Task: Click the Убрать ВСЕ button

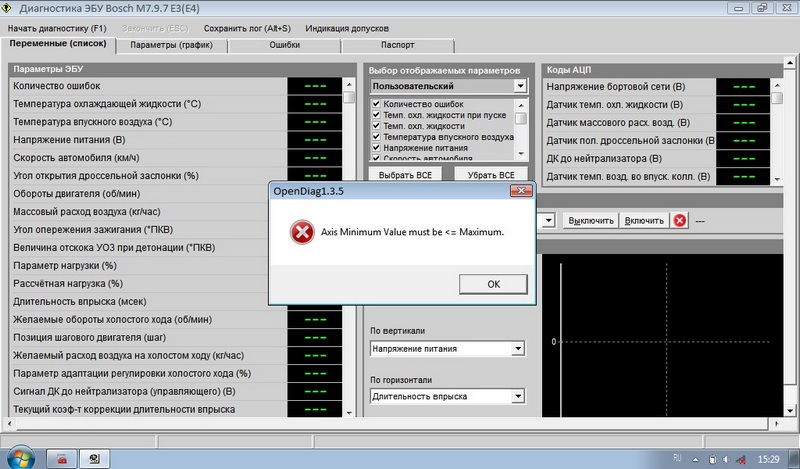Action: (x=491, y=175)
